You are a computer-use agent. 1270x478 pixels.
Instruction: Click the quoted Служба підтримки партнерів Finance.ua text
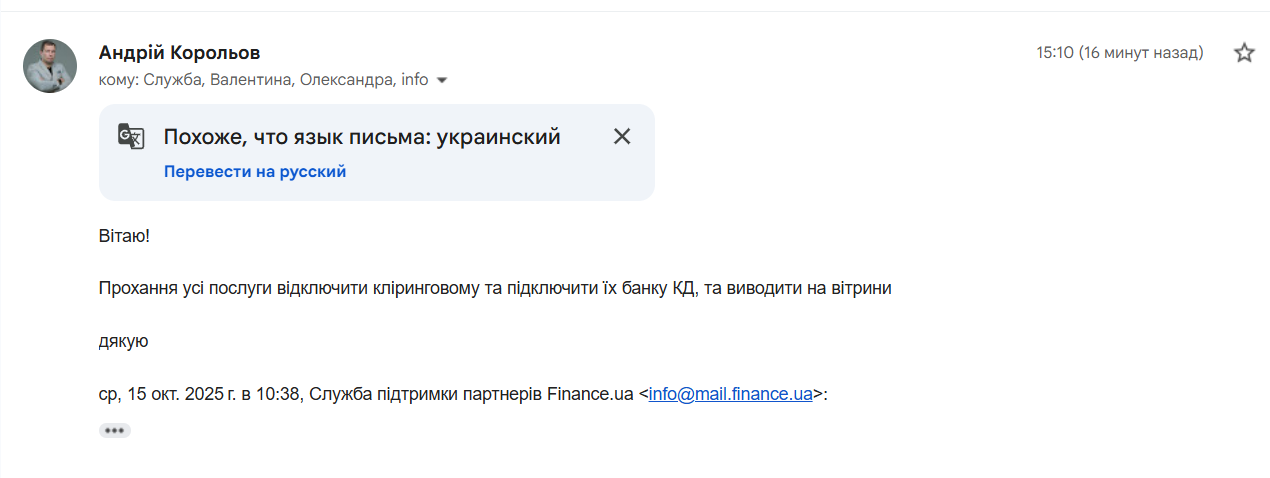coord(470,394)
